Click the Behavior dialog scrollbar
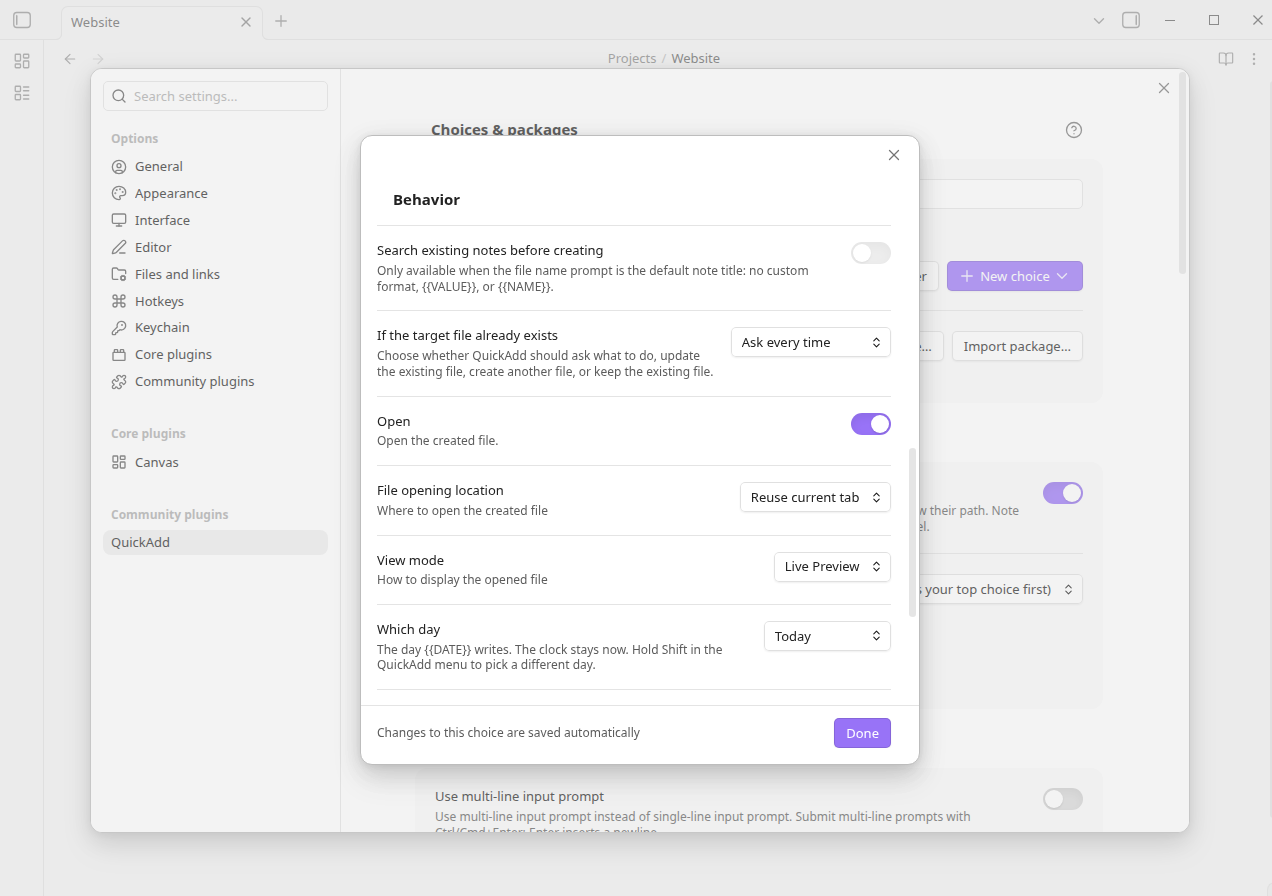The width and height of the screenshot is (1272, 896). pos(912,532)
